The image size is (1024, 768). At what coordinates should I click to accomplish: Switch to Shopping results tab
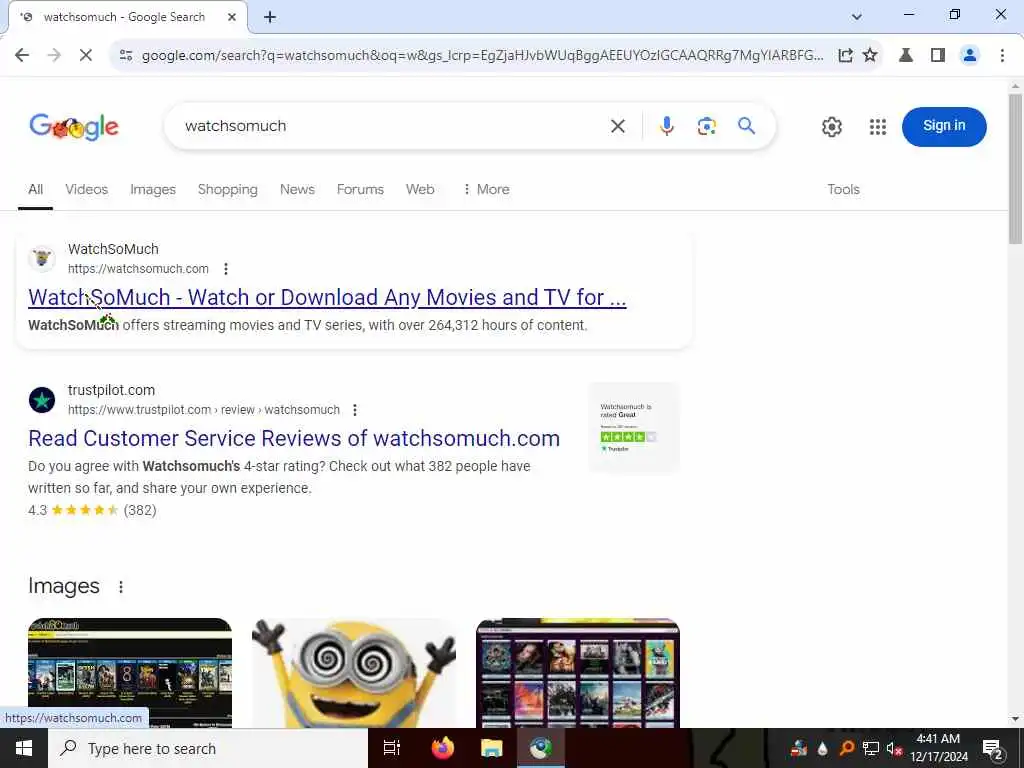pyautogui.click(x=227, y=189)
